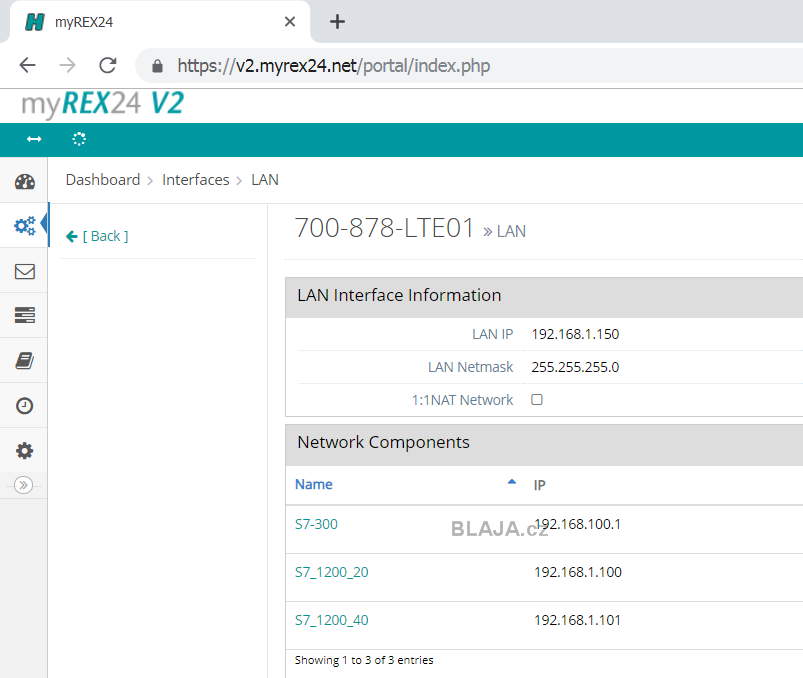Screen dimensions: 803x678
Task: Open the dashboard gauge sidebar icon
Action: [25, 181]
